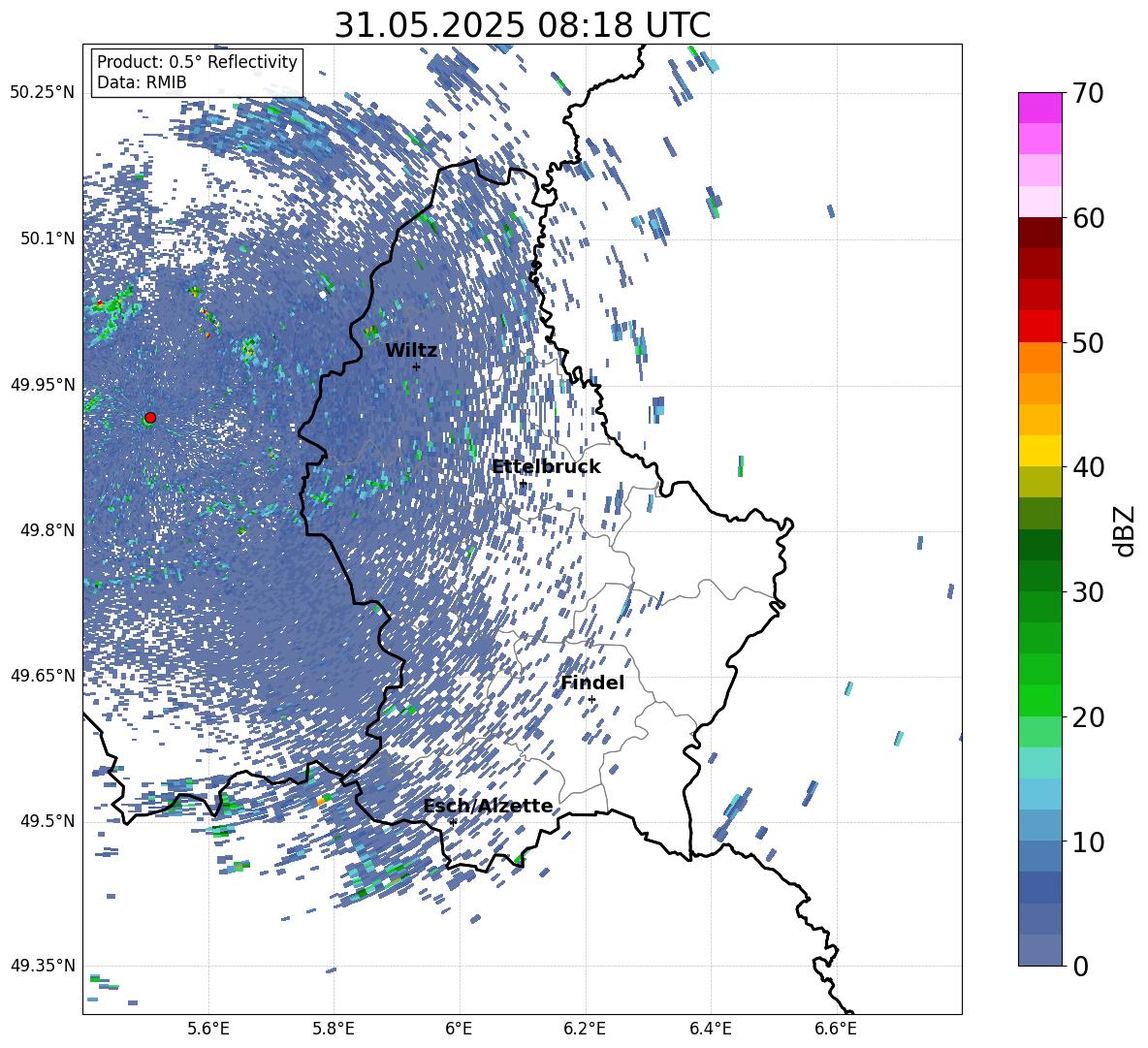Click the orange 48-50 dBZ colorbar swatch
Image resolution: width=1148 pixels, height=1048 pixels.
[1039, 357]
